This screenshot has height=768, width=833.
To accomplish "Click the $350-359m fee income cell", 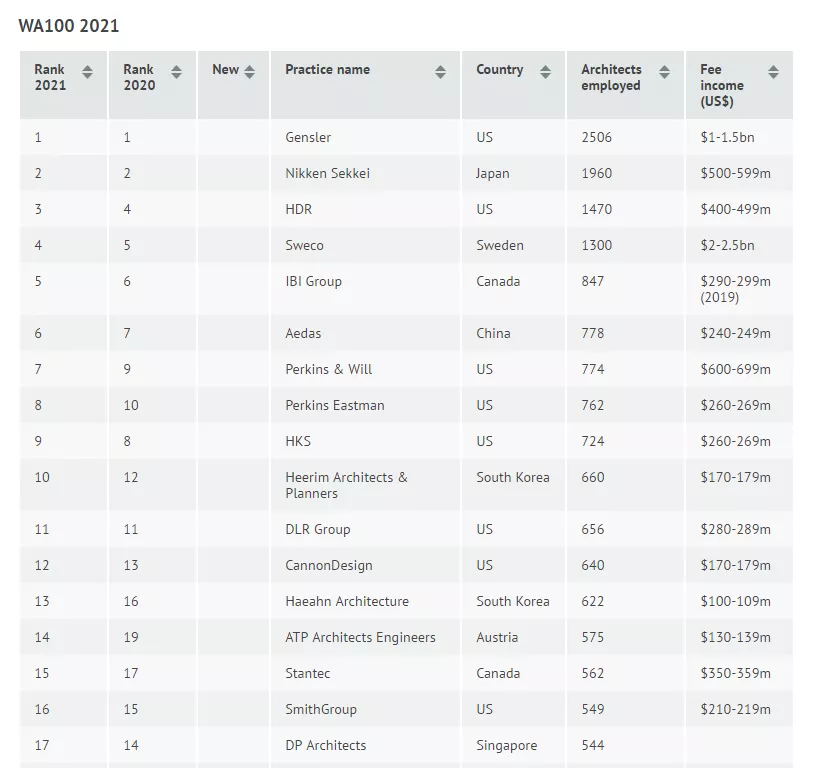I will [739, 673].
